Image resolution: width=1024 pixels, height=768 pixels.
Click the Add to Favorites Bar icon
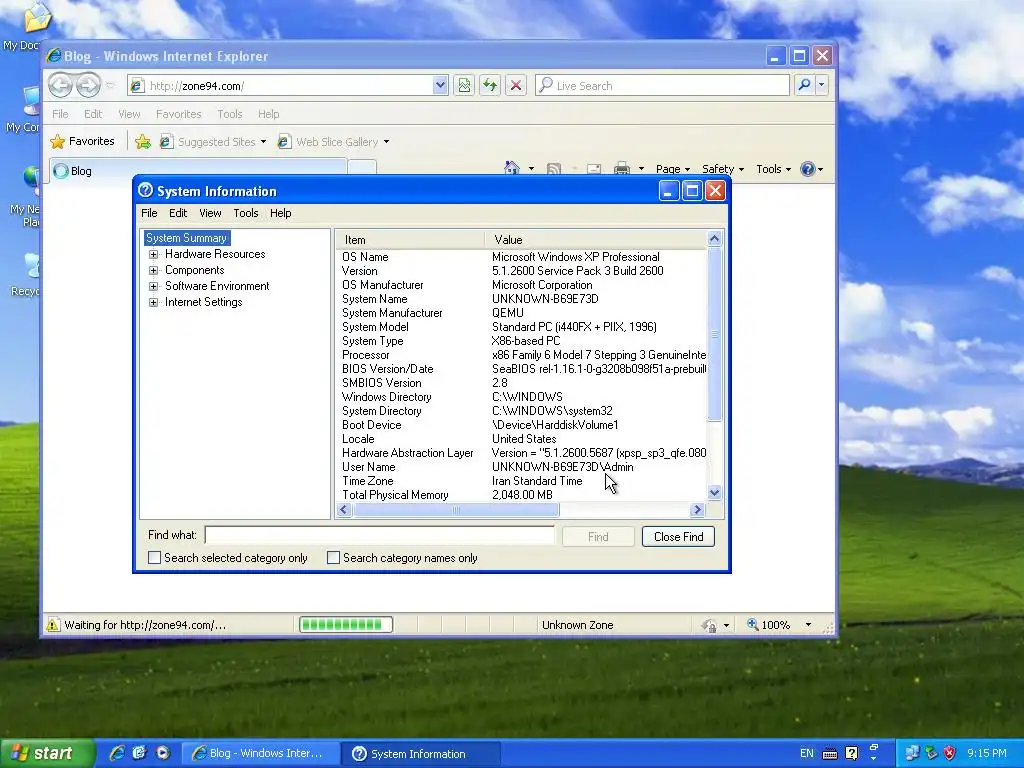(142, 142)
